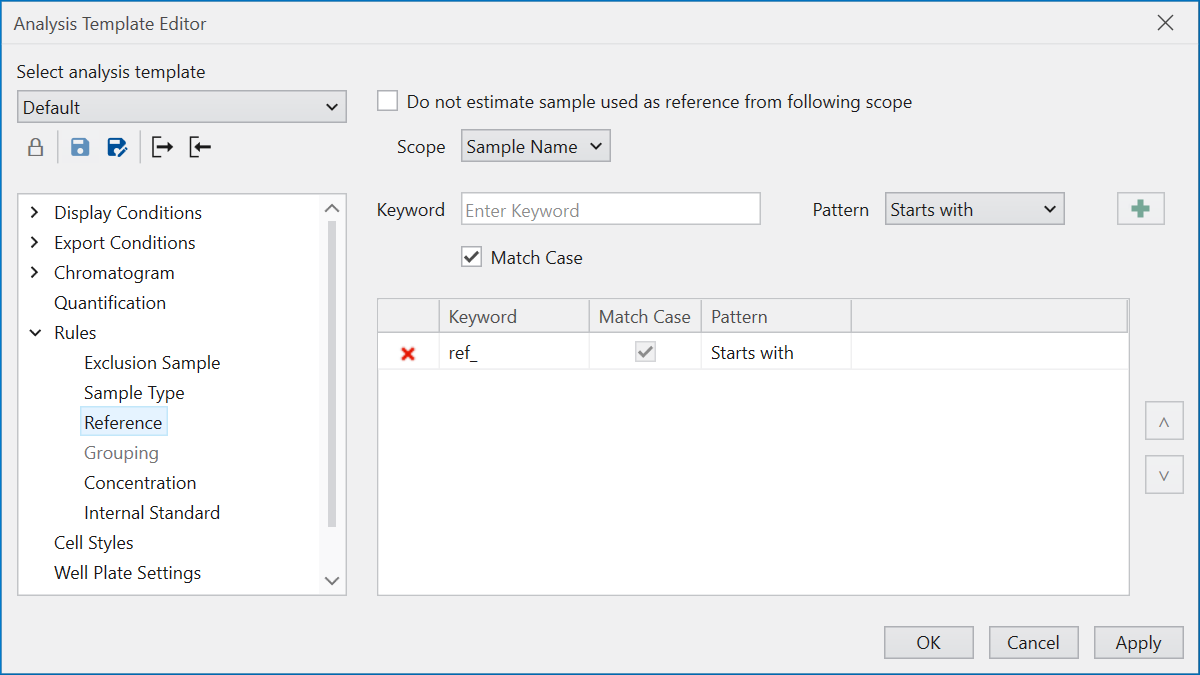The width and height of the screenshot is (1200, 675).
Task: Select Internal Standard in the tree
Action: tap(152, 513)
